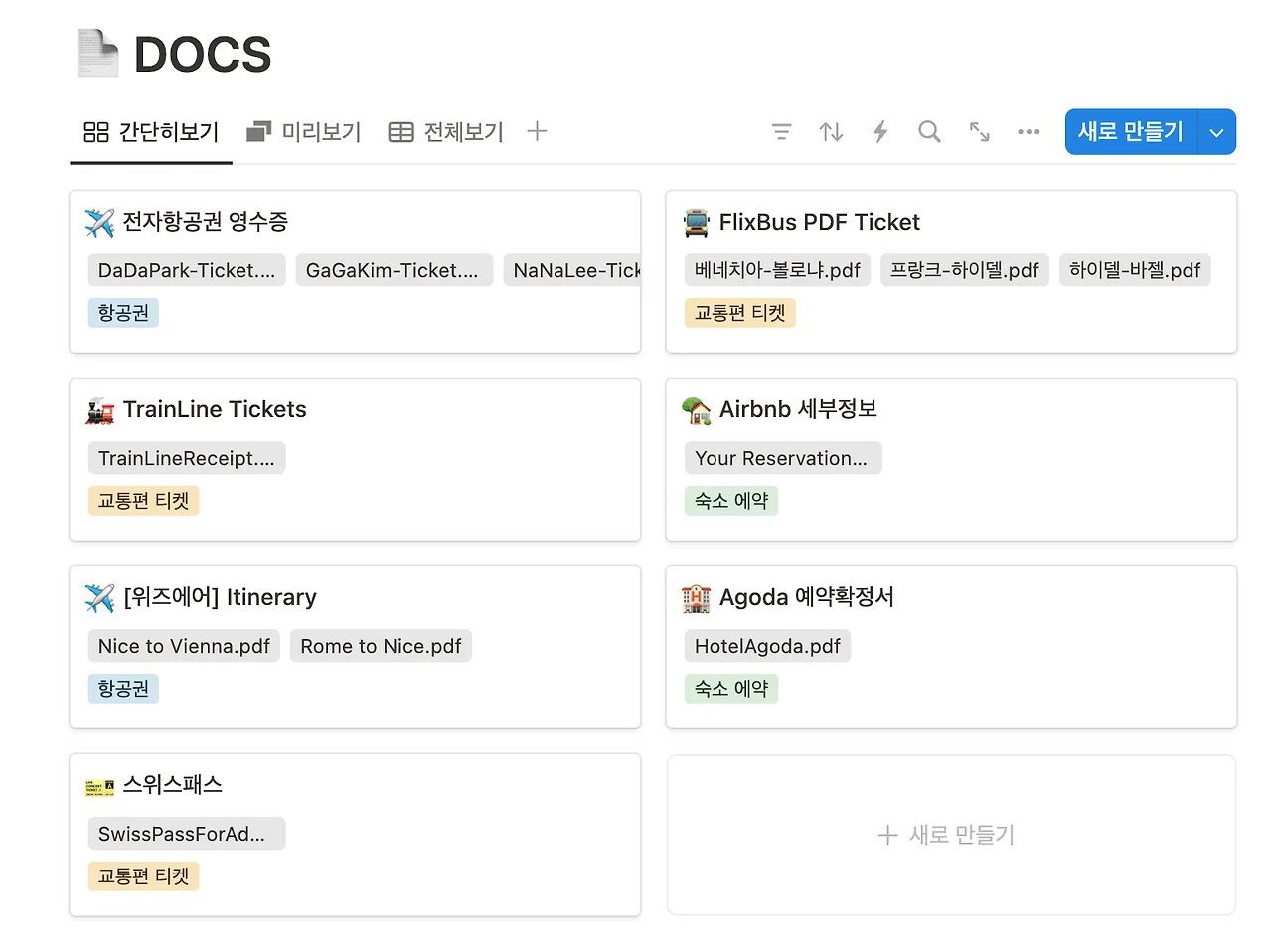Expand the 새로 만들기 dropdown arrow
Viewport: 1272px width, 952px height.
pos(1217,132)
